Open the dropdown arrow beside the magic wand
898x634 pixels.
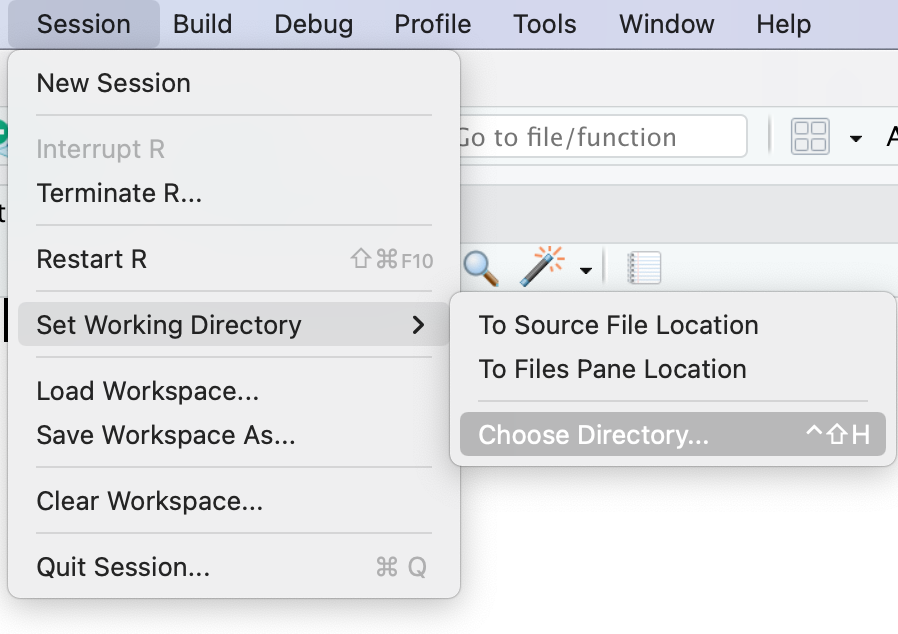585,270
